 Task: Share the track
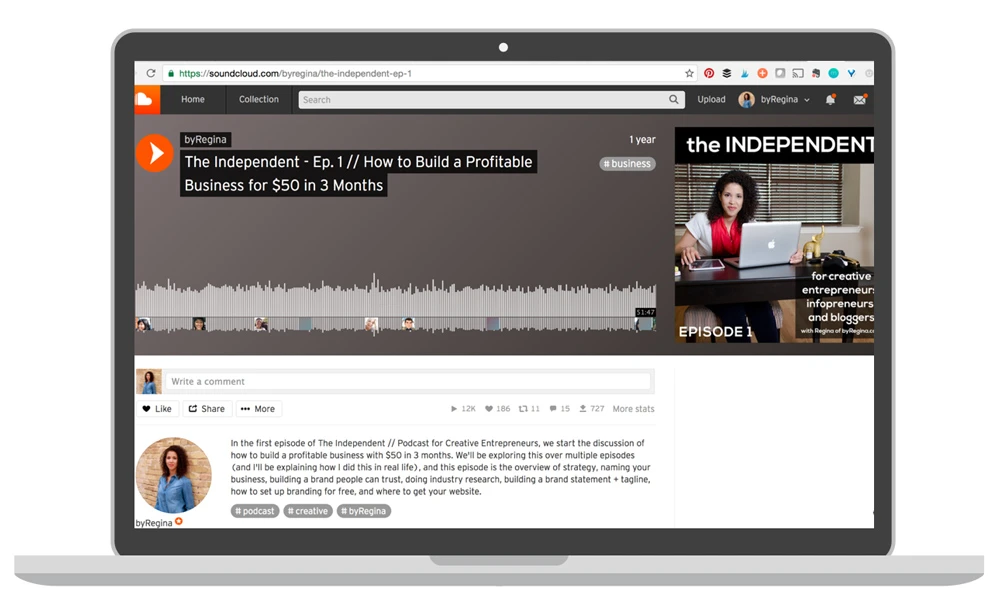pos(207,409)
